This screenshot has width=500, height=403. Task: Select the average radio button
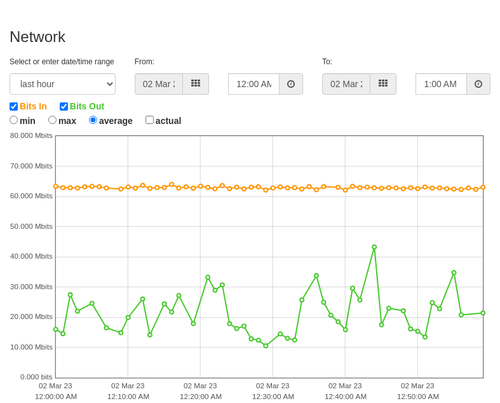click(93, 120)
